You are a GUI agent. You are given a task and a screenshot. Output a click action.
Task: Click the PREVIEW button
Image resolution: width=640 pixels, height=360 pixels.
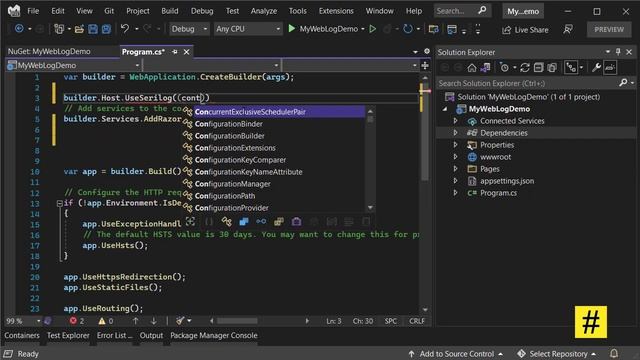coord(609,29)
